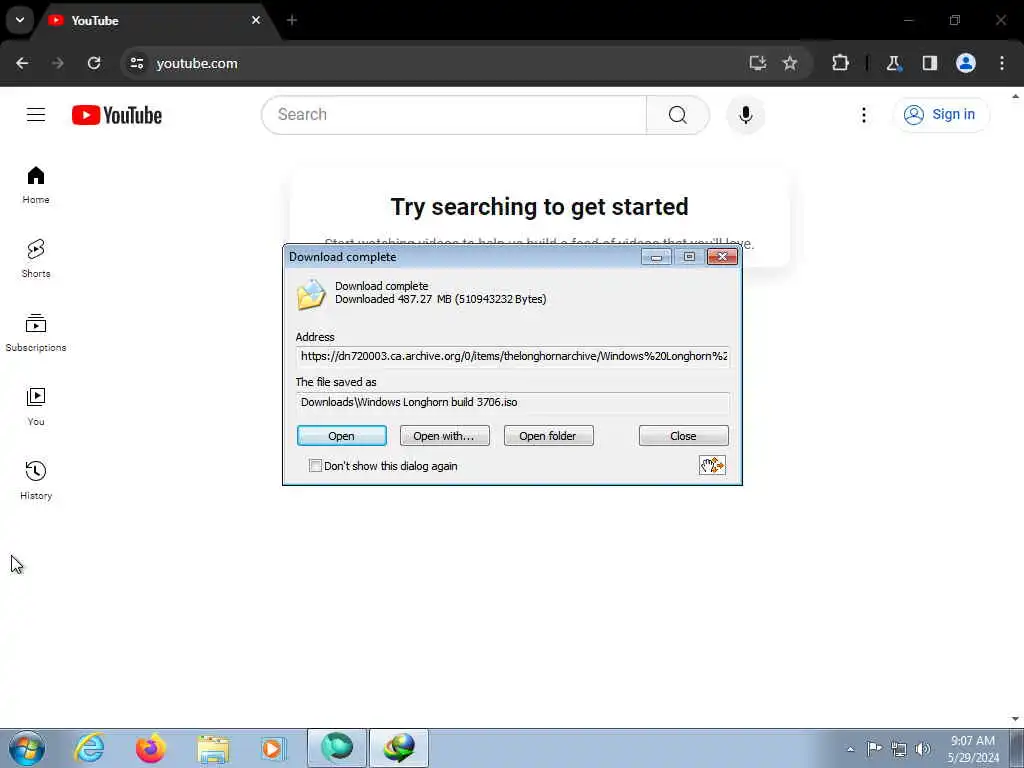Open Shorts in YouTube sidebar
The height and width of the screenshot is (768, 1024).
(36, 259)
